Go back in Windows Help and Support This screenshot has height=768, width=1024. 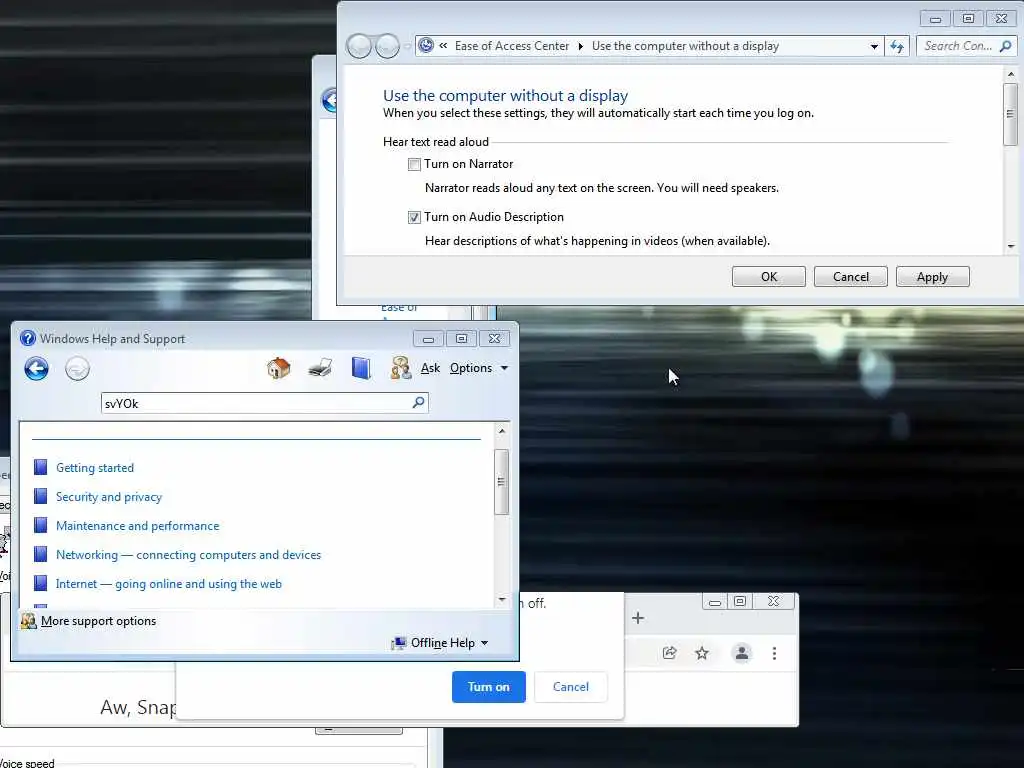37,369
